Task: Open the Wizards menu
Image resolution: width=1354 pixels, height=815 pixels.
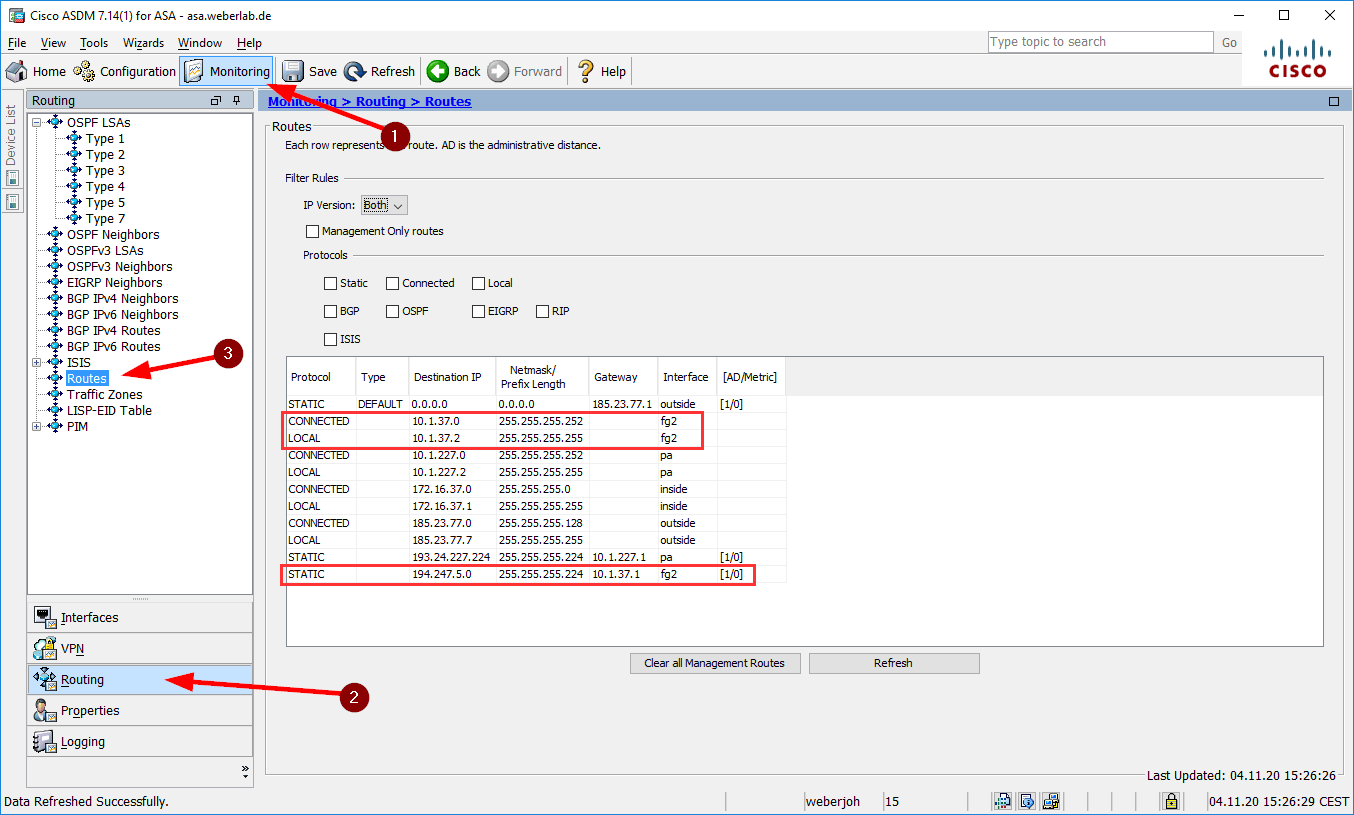Action: 144,43
